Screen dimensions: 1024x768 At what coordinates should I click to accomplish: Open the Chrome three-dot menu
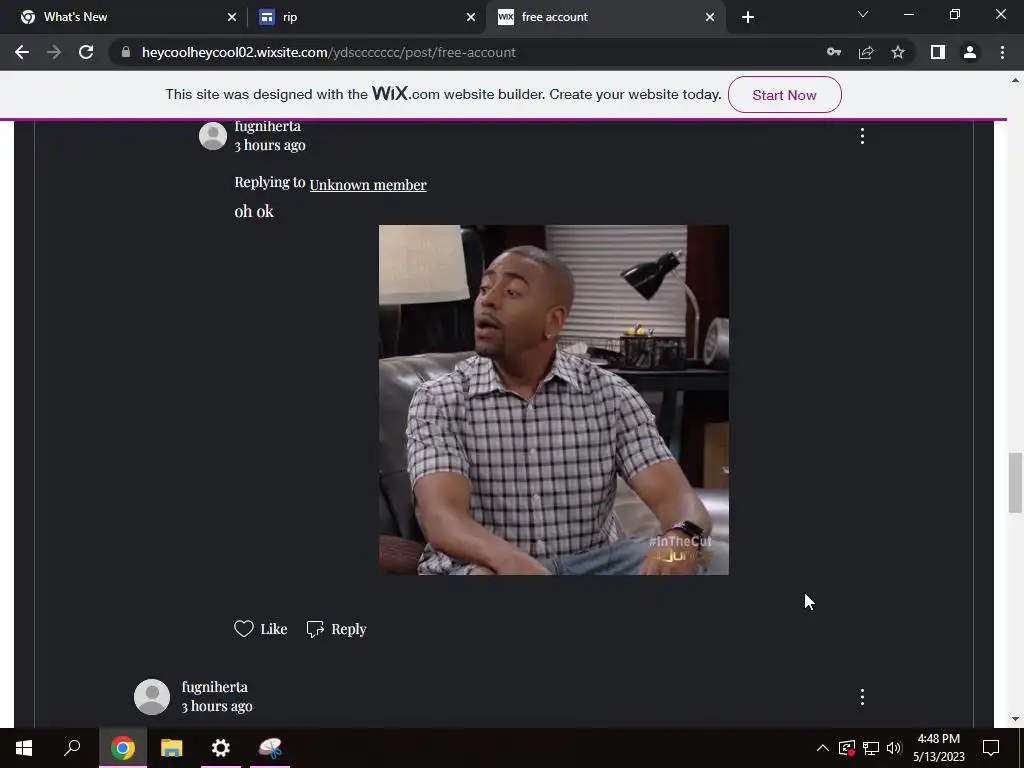tap(1002, 52)
